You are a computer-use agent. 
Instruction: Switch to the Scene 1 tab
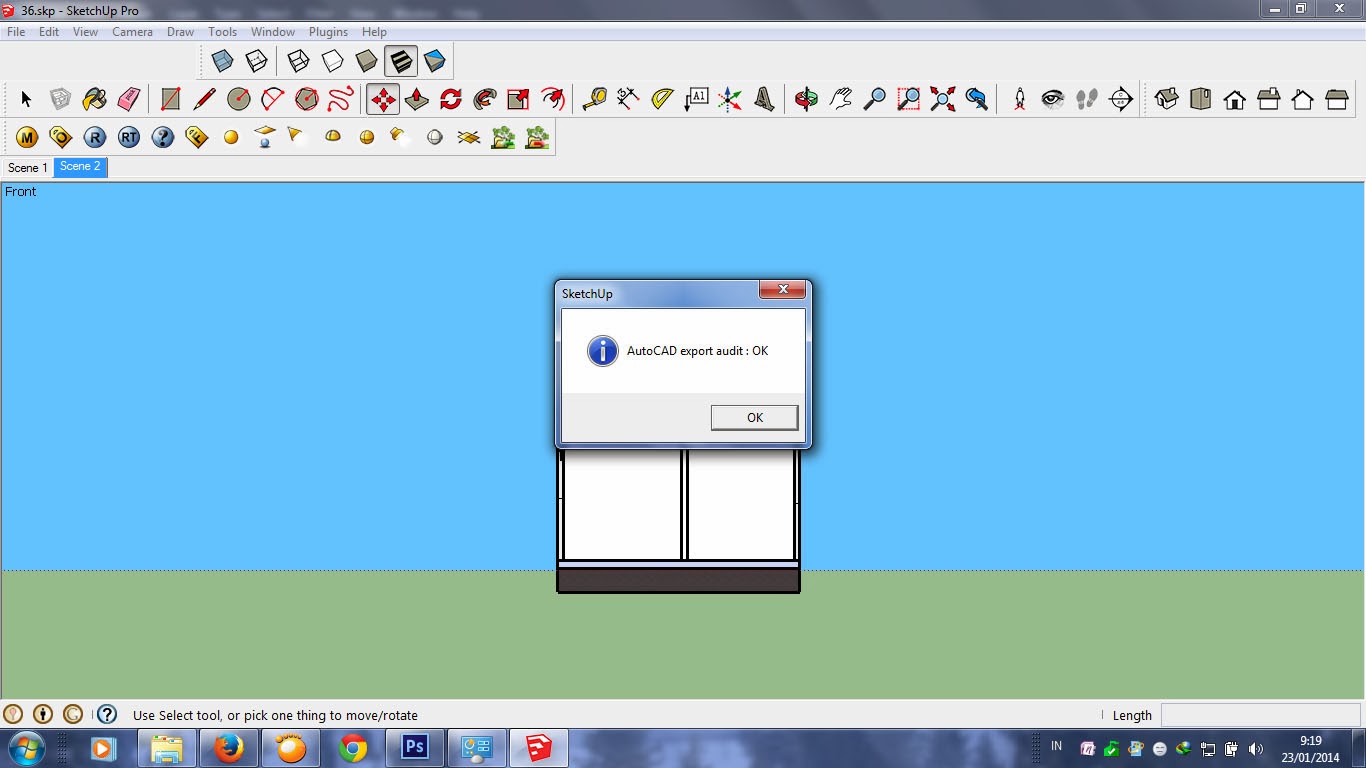click(28, 167)
